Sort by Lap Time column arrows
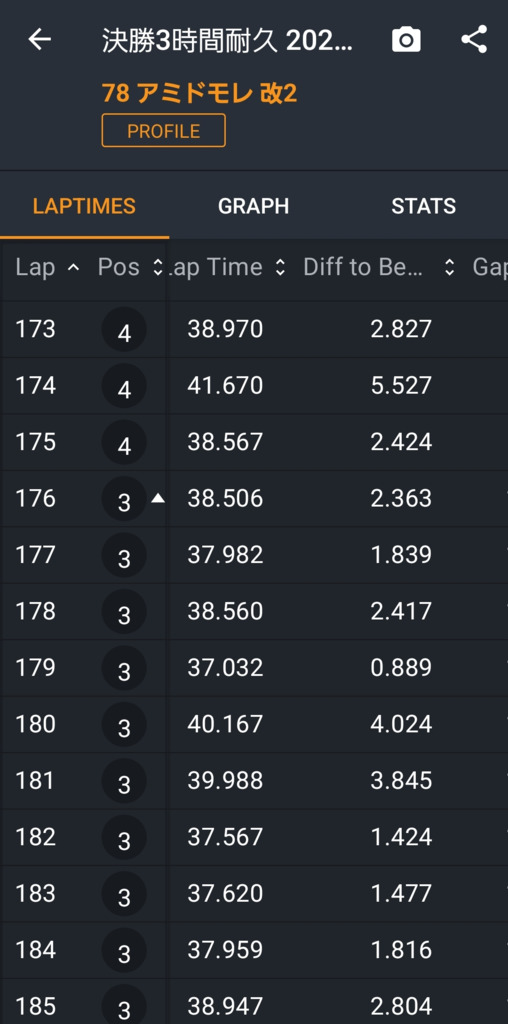 (x=280, y=267)
